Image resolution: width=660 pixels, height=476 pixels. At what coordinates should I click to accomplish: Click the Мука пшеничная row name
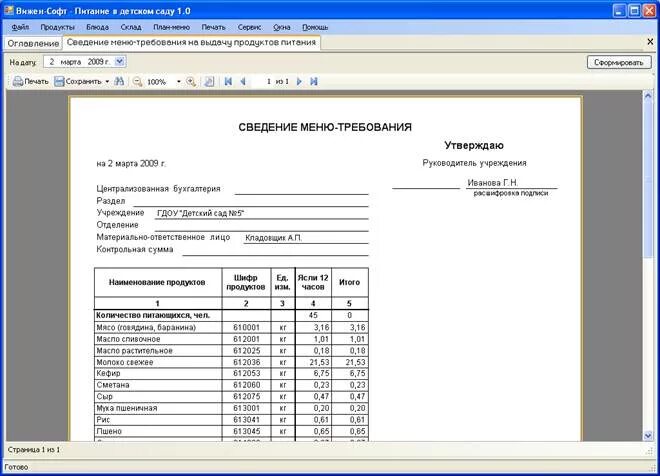tap(127, 408)
